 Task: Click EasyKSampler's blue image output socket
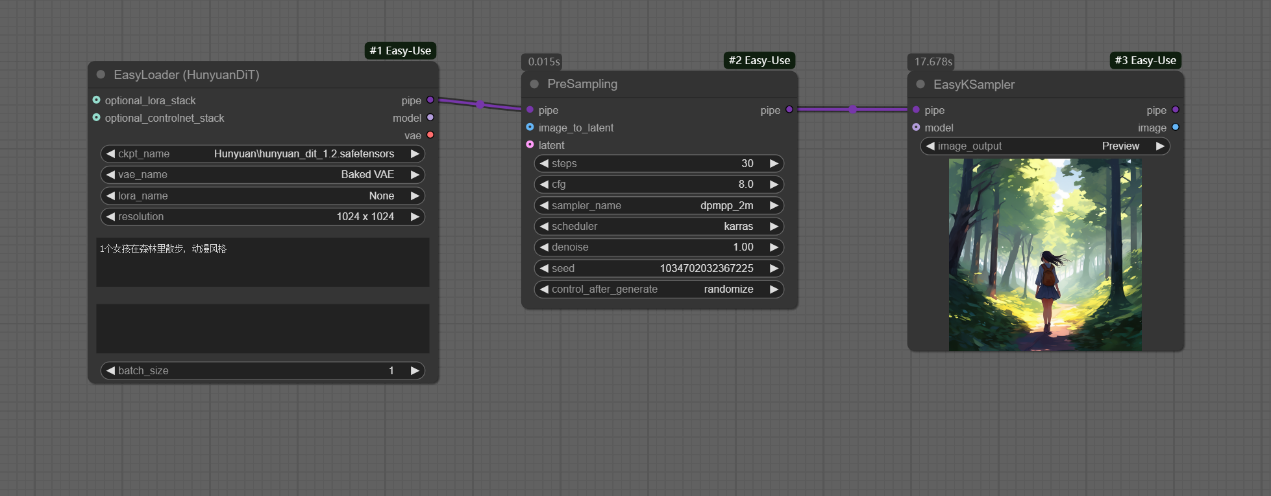click(x=1175, y=128)
